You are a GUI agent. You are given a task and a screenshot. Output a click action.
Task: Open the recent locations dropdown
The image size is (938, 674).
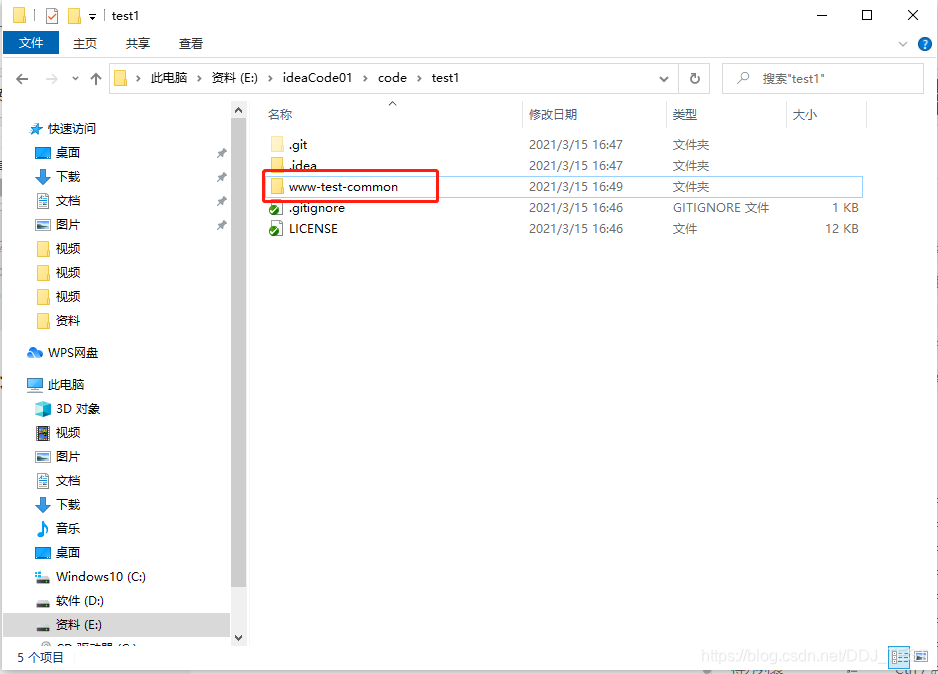(75, 78)
